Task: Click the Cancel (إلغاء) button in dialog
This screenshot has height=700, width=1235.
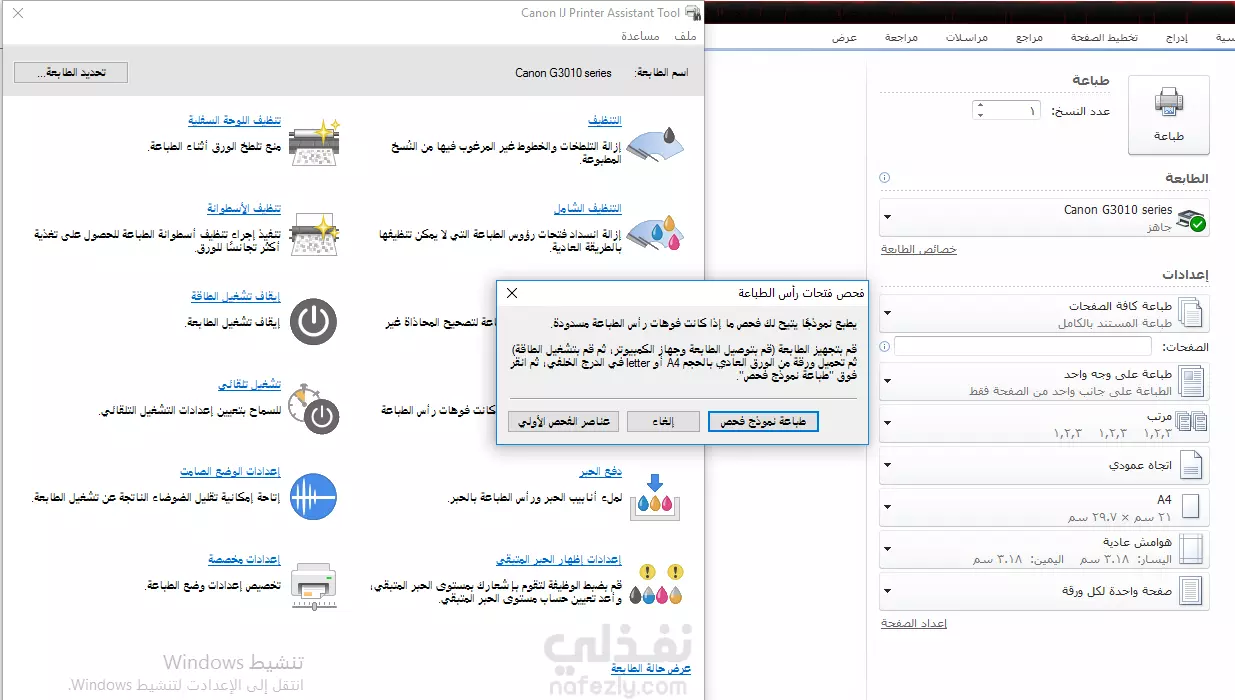Action: tap(663, 422)
